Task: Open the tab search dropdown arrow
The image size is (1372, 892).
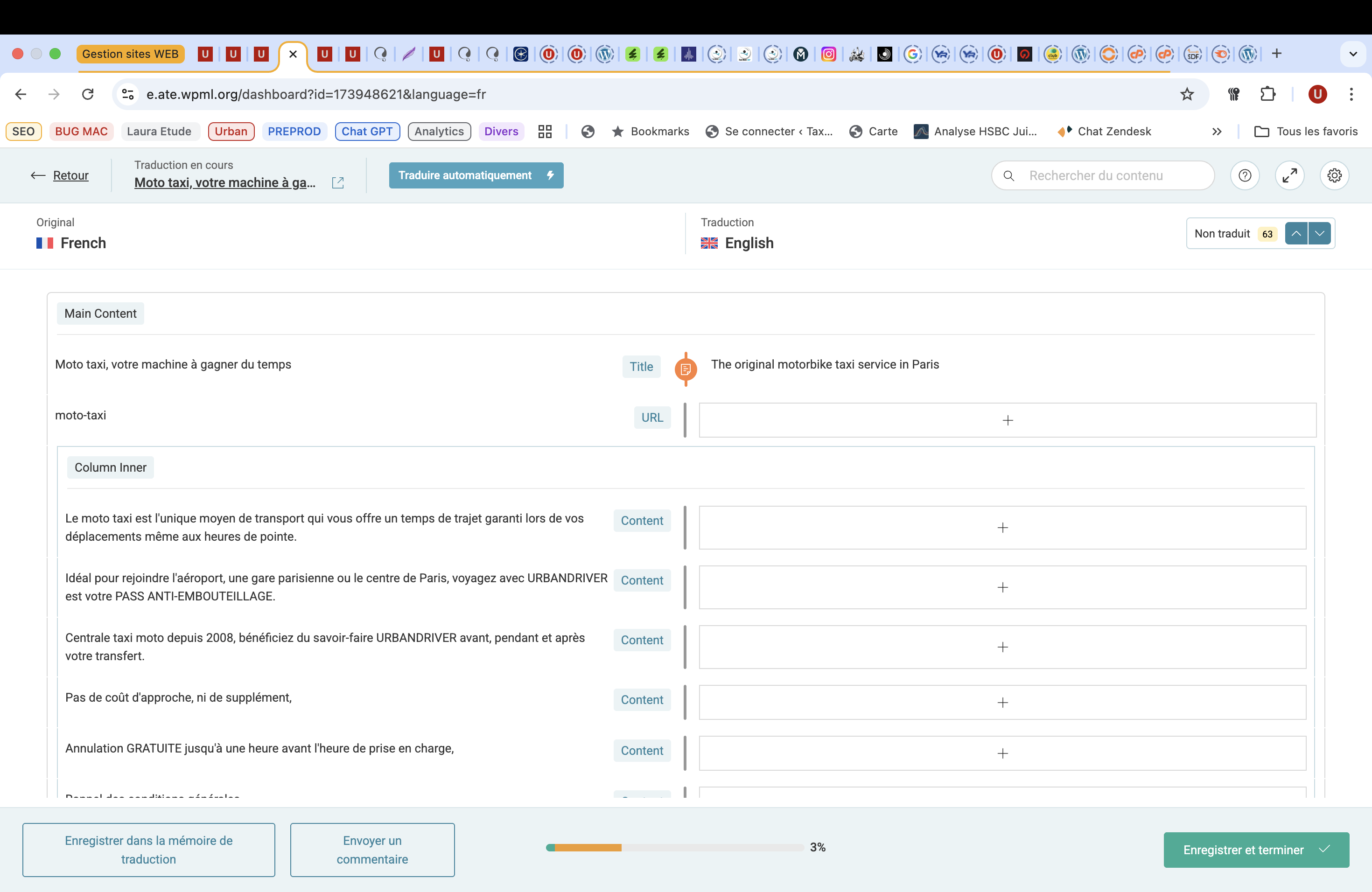Action: click(x=1352, y=54)
